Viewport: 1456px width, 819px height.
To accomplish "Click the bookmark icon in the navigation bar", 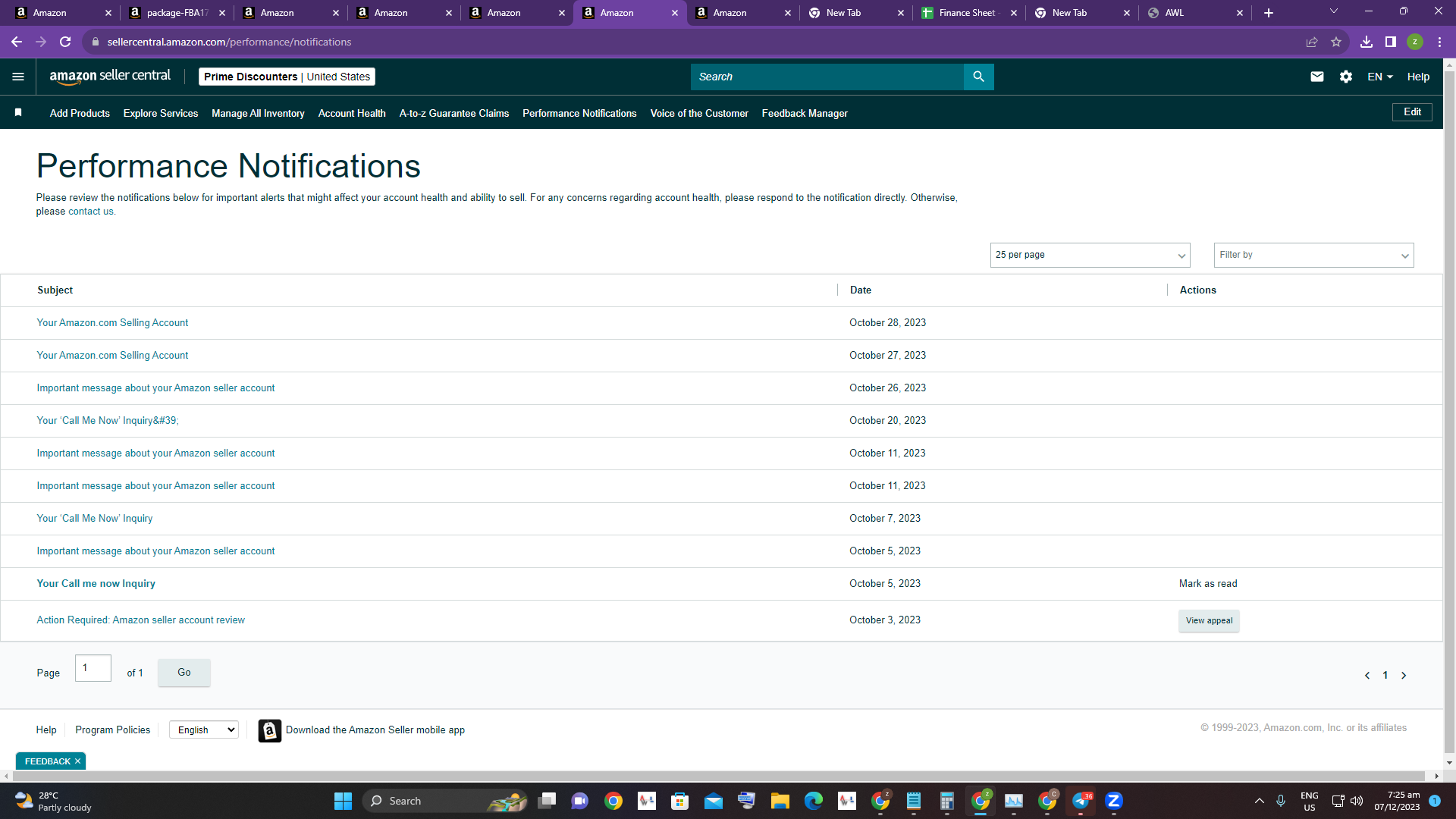I will click(18, 113).
